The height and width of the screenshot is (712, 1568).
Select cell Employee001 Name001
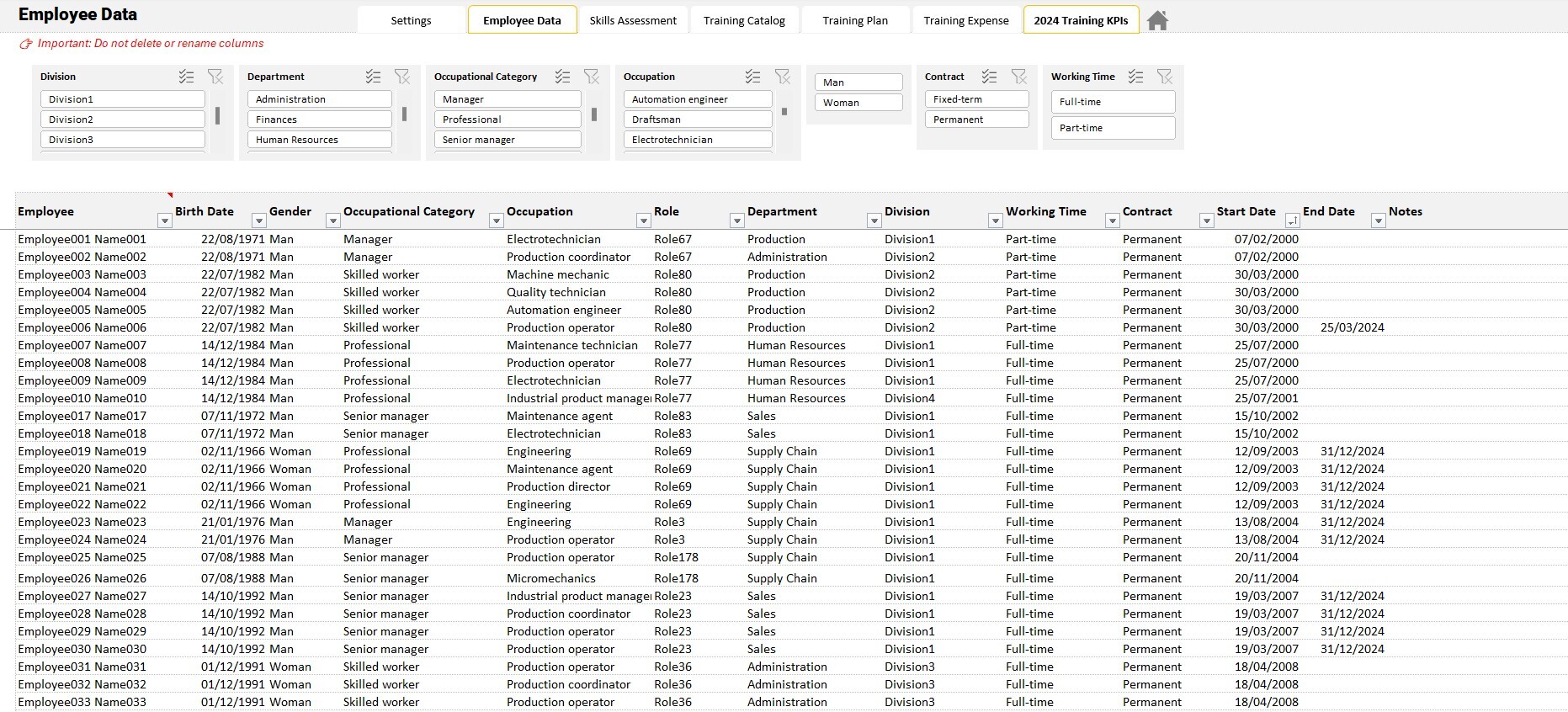(x=82, y=239)
